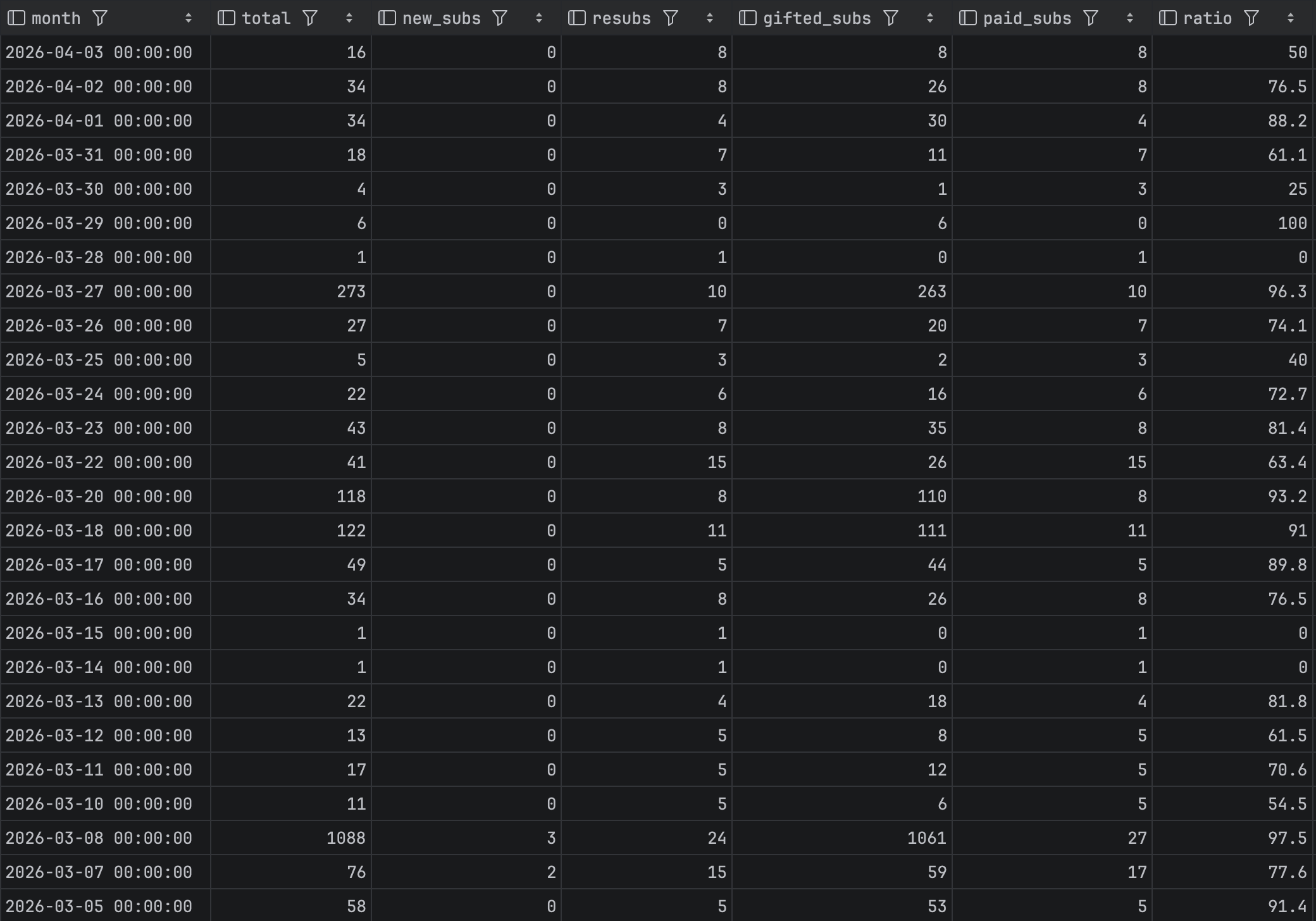Click the total cell showing 1088
This screenshot has width=1316, height=921.
345,838
